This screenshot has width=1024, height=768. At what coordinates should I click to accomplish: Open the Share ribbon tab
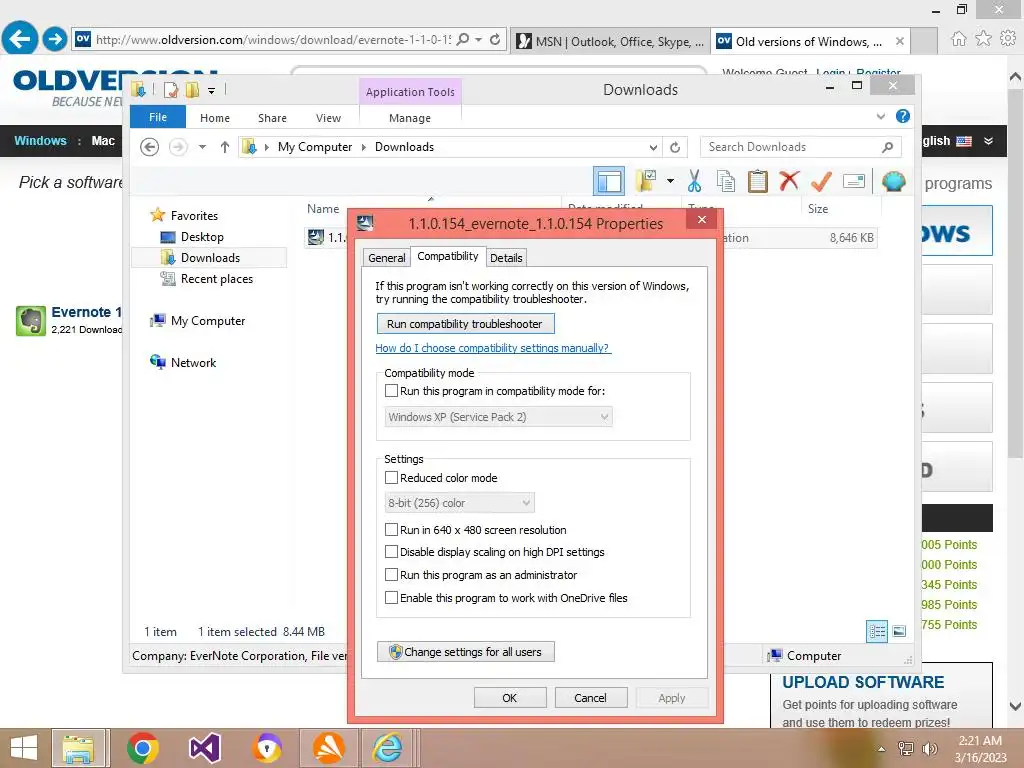click(272, 118)
